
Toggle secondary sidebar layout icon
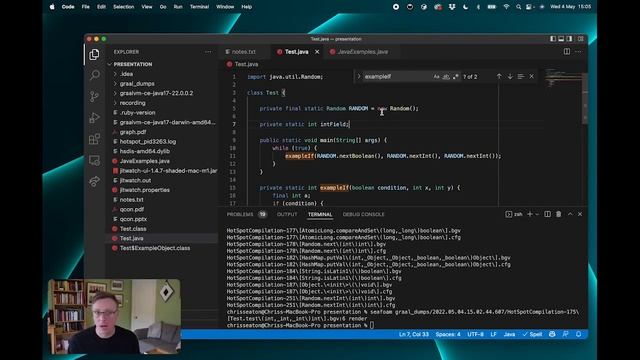(569, 39)
